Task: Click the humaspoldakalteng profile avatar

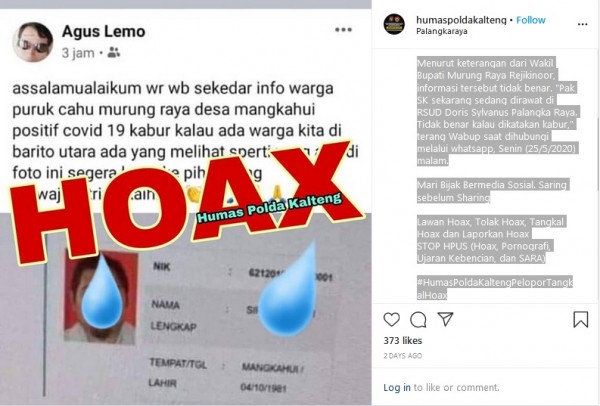Action: point(394,24)
